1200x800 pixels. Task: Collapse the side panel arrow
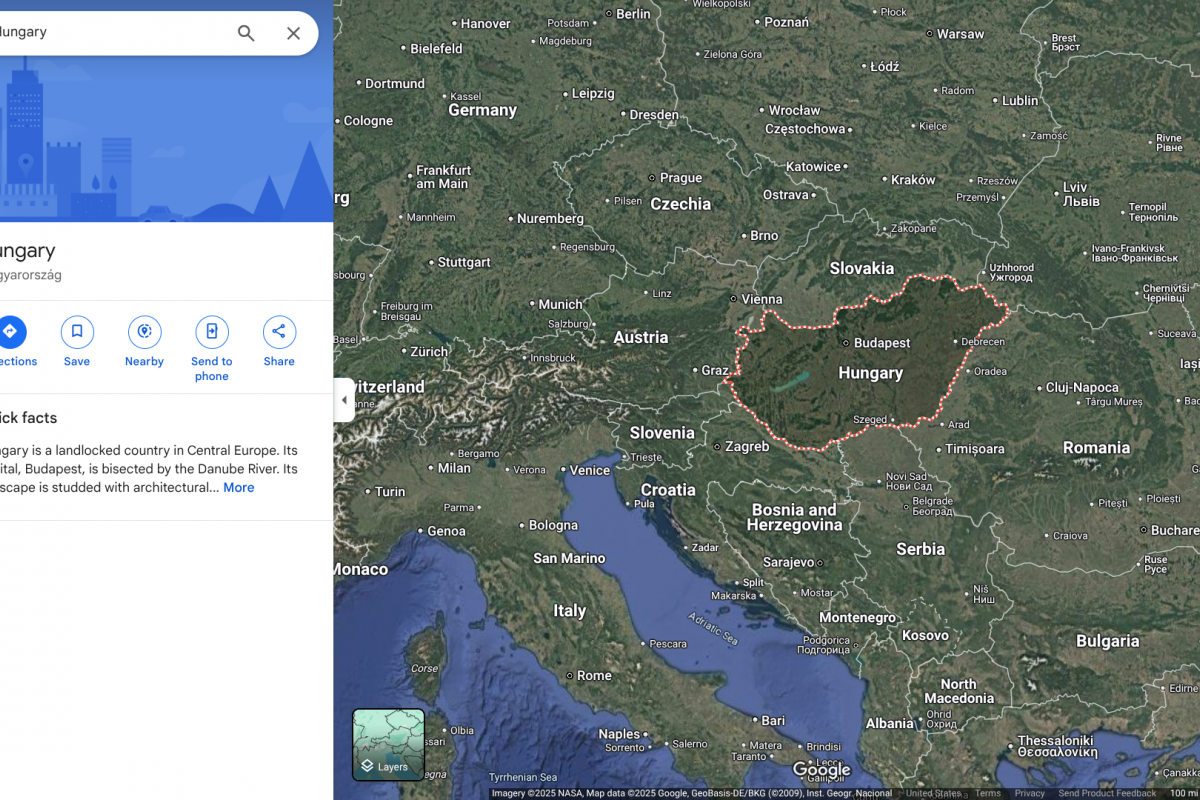click(x=344, y=400)
